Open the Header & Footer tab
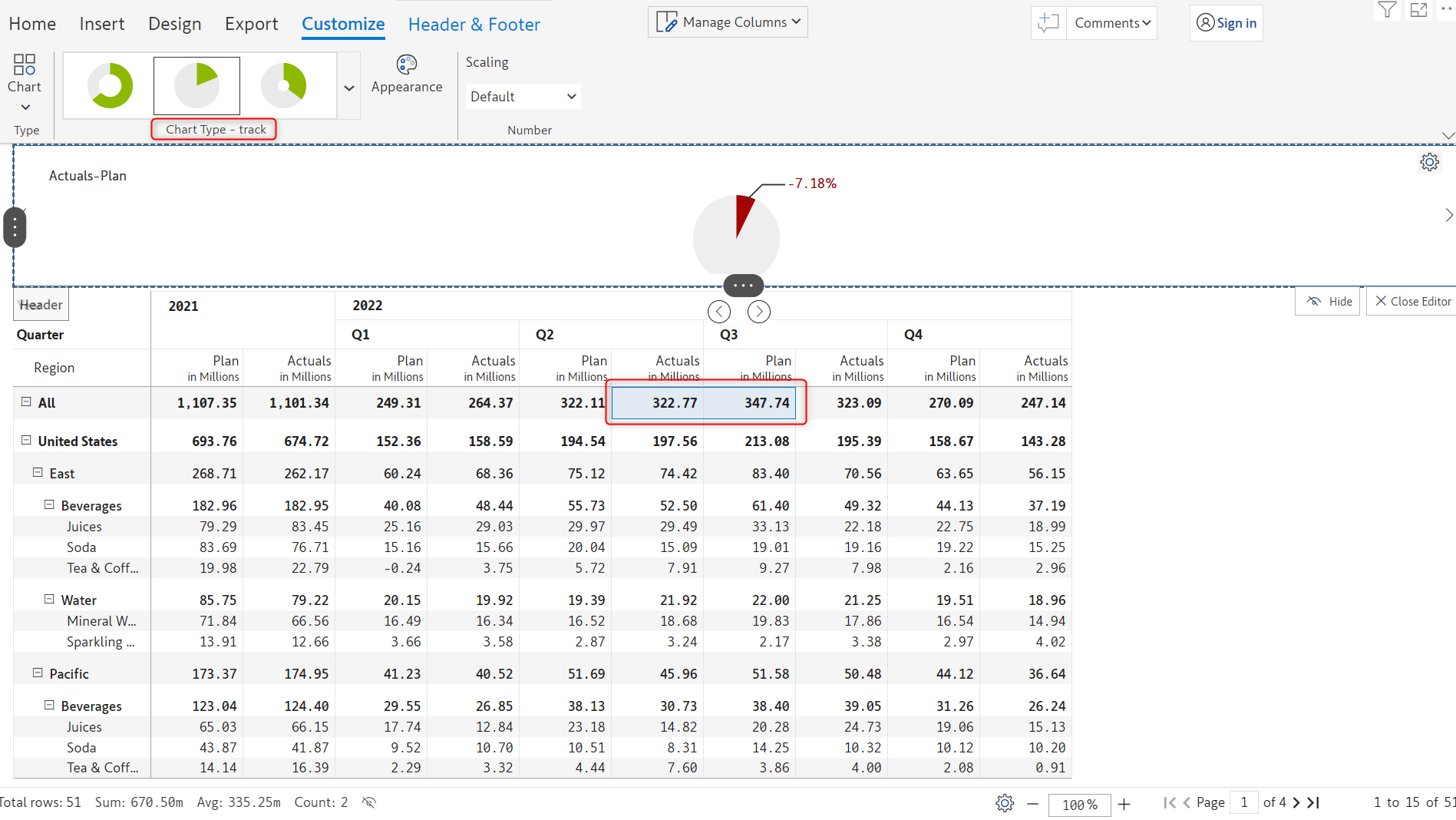Screen dimensions: 1456x820 (474, 25)
